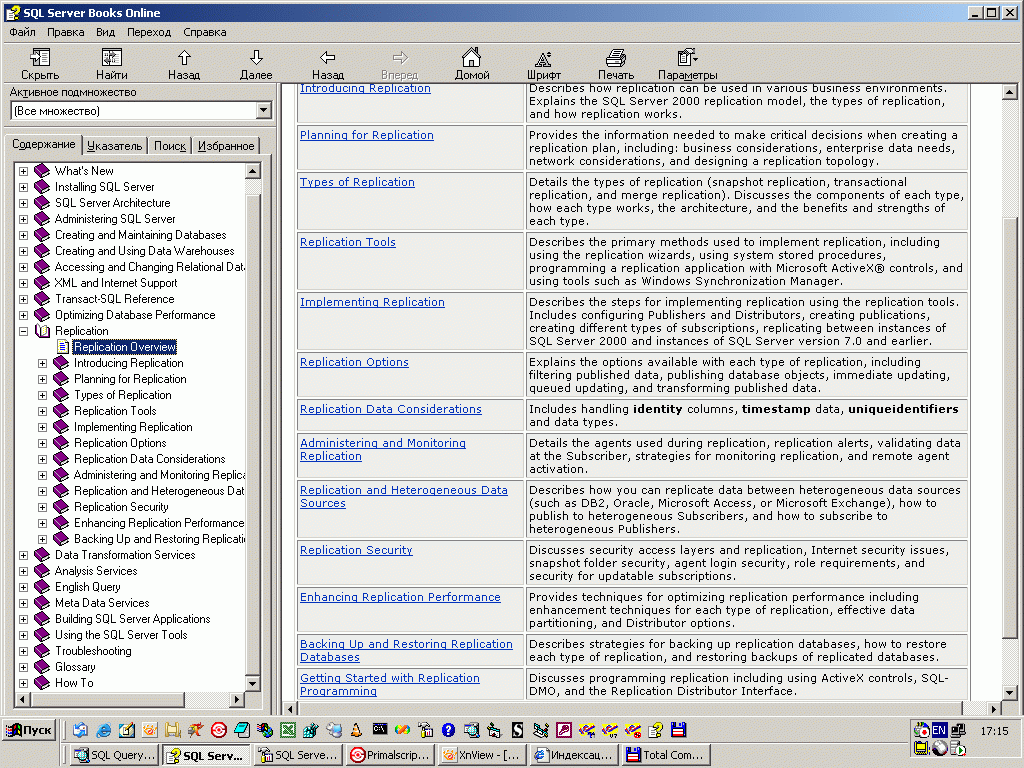Launch Excel from the quick launch bar
1024x768 pixels.
point(287,730)
